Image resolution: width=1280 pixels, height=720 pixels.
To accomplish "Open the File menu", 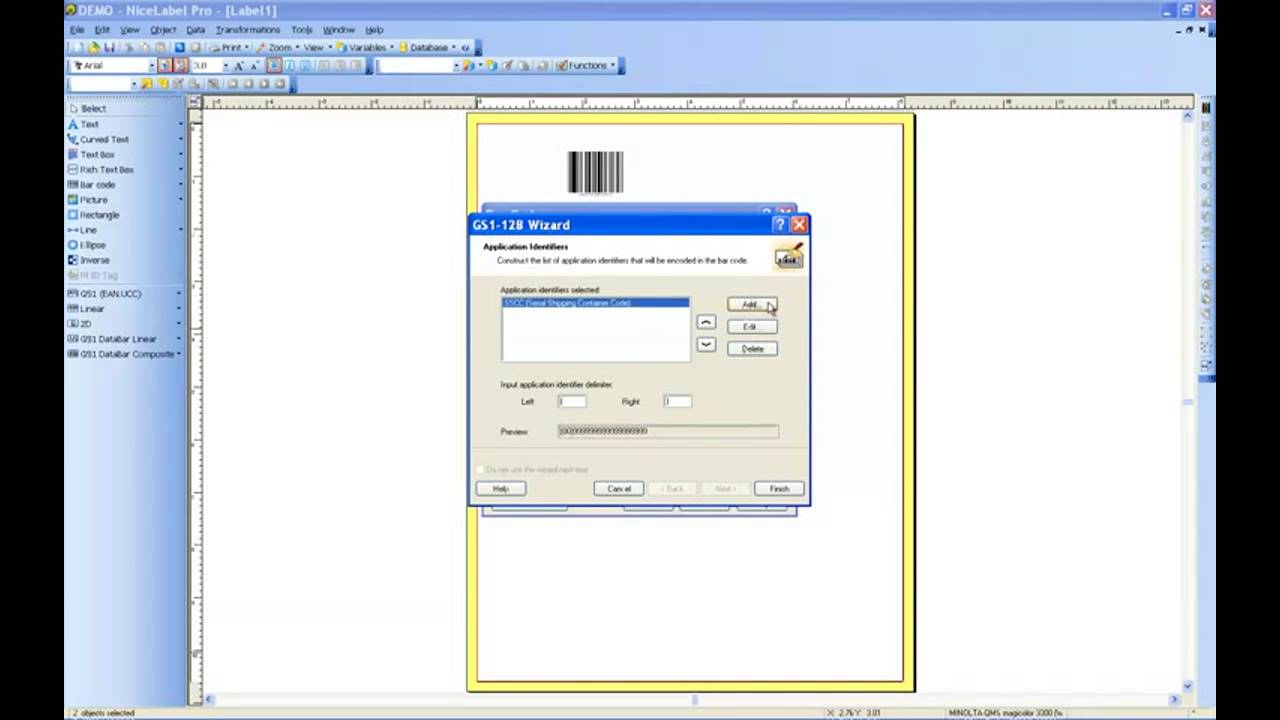I will pyautogui.click(x=77, y=30).
